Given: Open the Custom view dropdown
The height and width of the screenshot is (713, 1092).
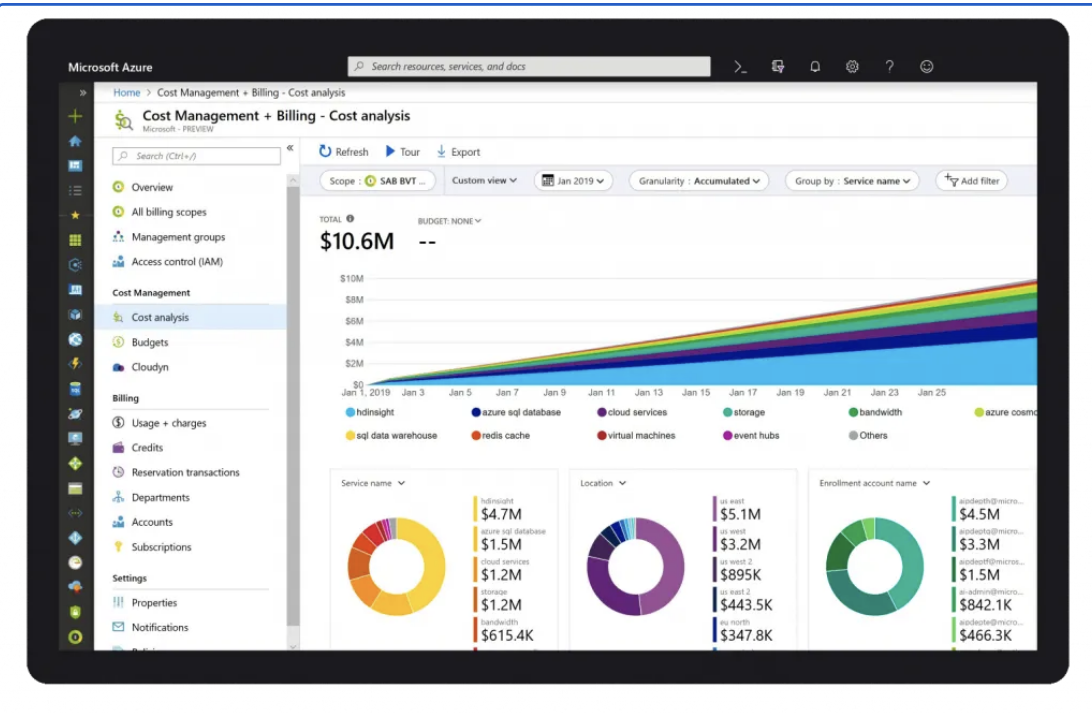Looking at the screenshot, I should [485, 180].
